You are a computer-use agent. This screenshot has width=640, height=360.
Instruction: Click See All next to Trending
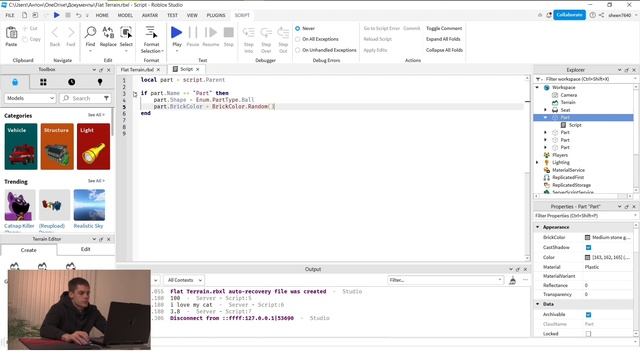(96, 181)
